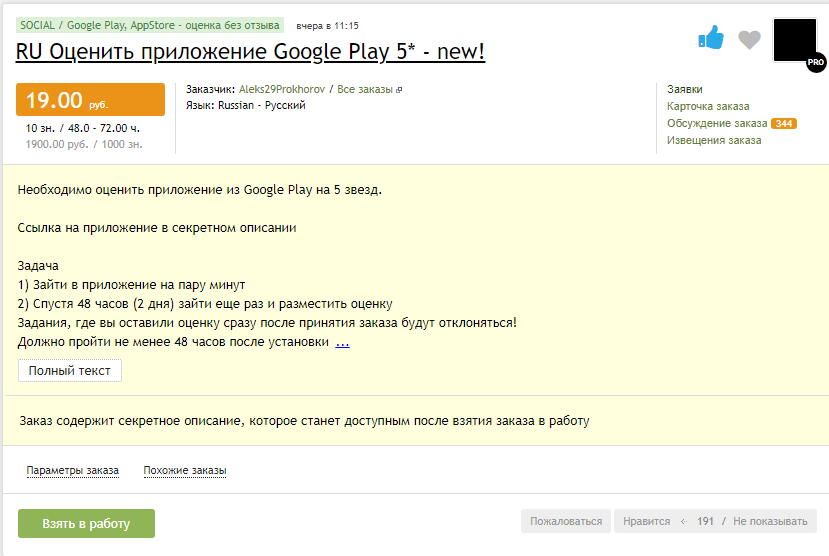829x556 pixels.
Task: Click the green Взять в работу button
Action: click(86, 523)
